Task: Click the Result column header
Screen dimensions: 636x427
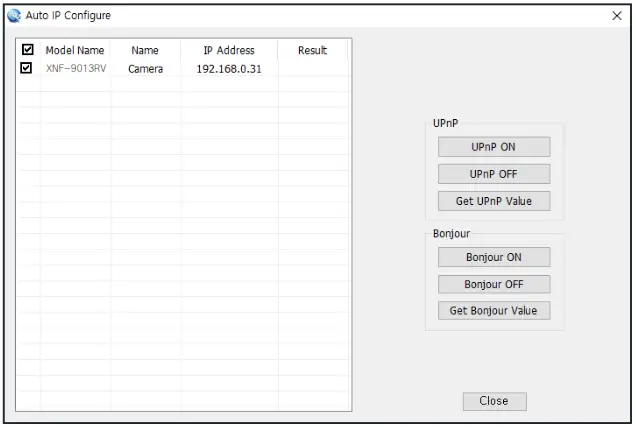Action: click(312, 50)
